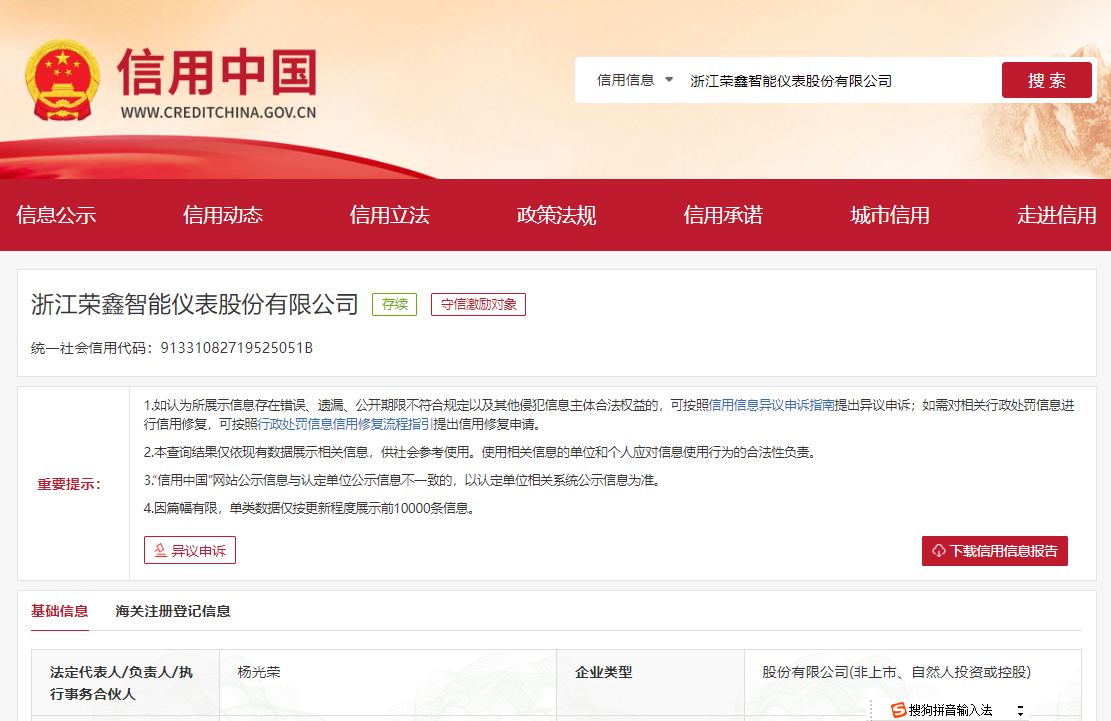
Task: Switch to the 海关注册登记信息 tab
Action: click(x=173, y=611)
